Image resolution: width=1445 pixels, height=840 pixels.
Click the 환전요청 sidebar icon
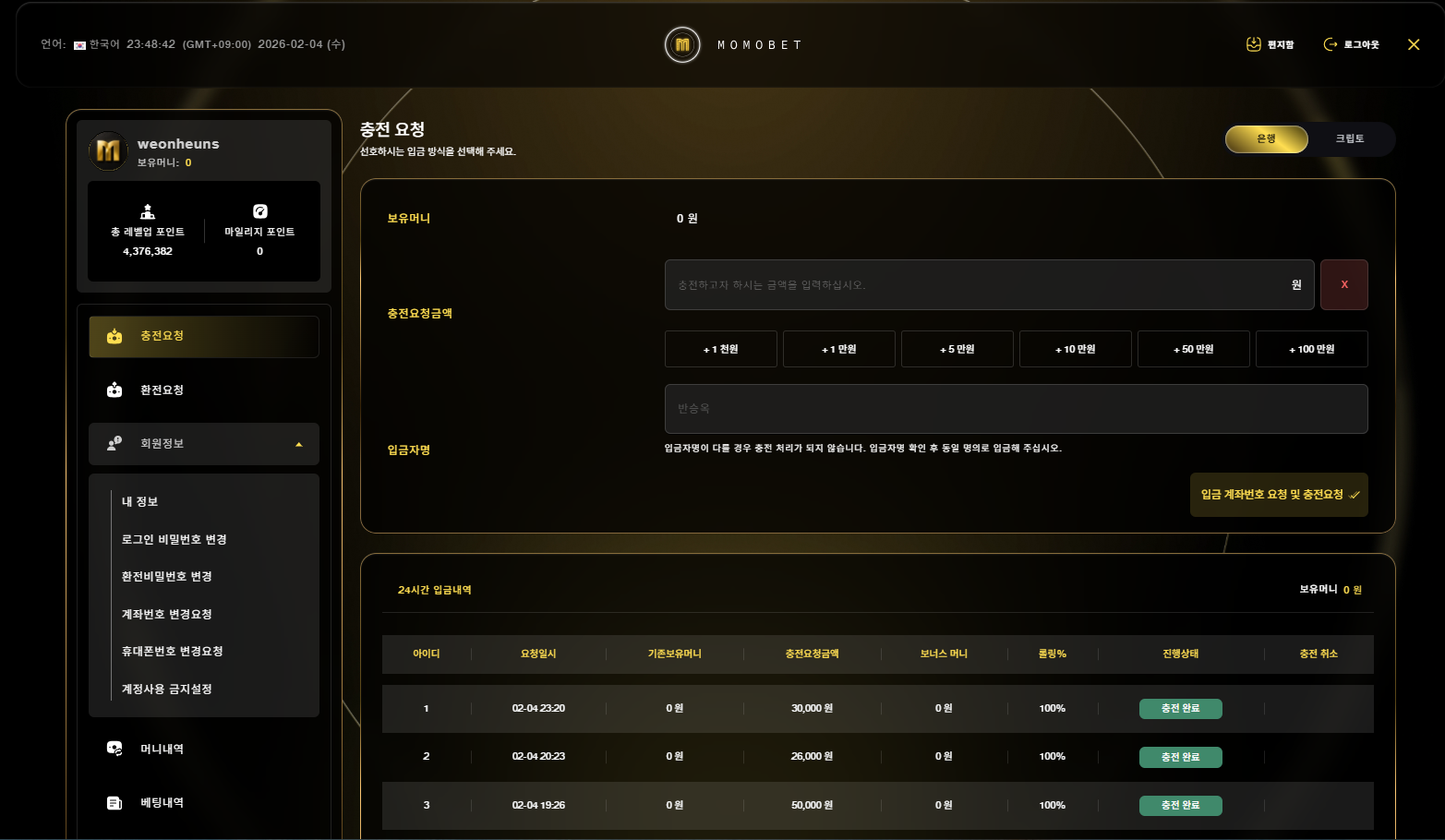pyautogui.click(x=114, y=390)
